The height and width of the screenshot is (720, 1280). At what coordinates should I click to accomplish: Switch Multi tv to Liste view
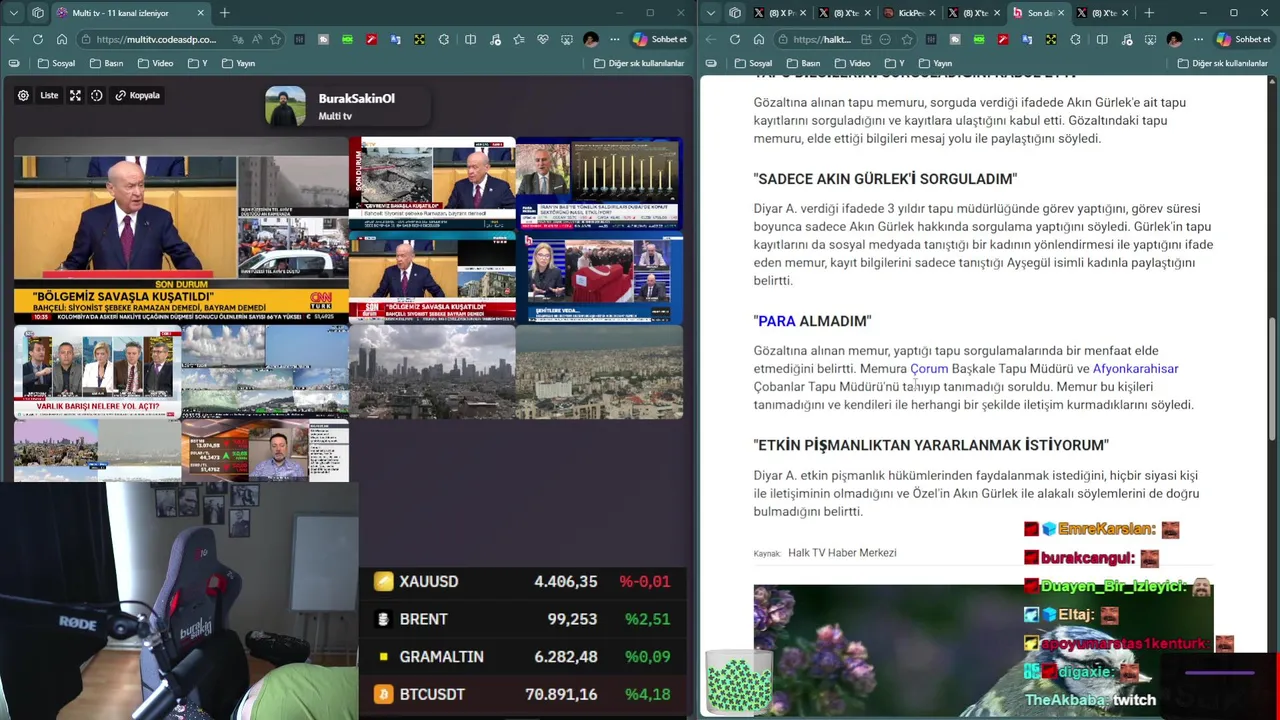click(49, 95)
